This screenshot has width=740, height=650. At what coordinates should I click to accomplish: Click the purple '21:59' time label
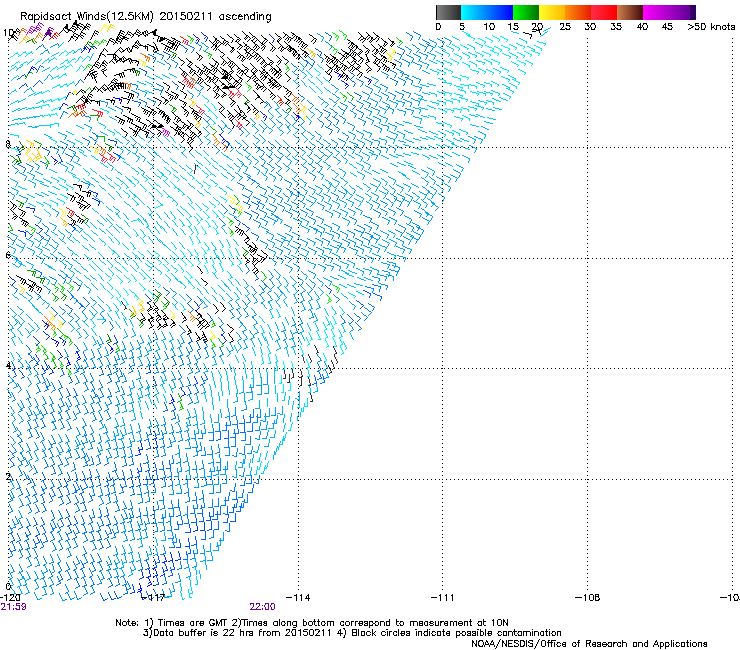[13, 607]
